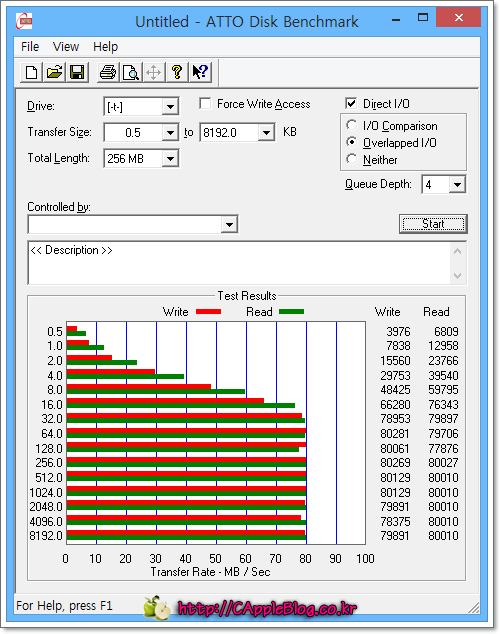Maximize the ATTO Disk Benchmark window

(x=423, y=17)
